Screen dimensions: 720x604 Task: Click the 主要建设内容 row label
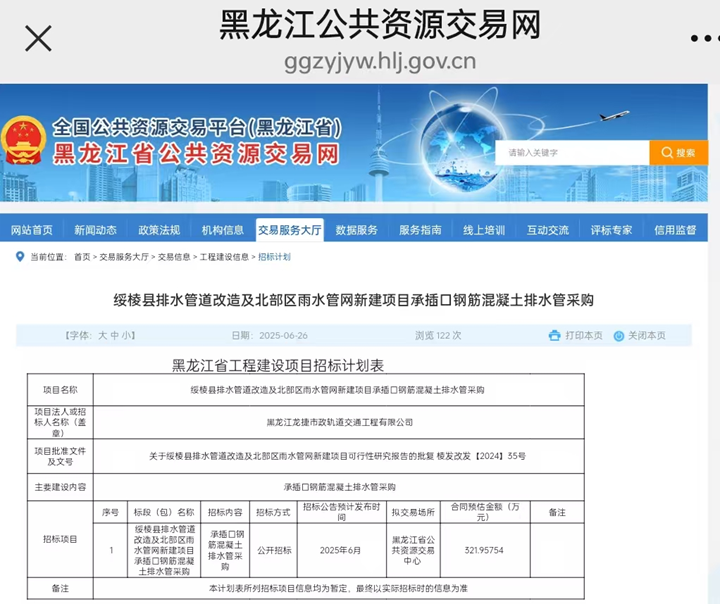pyautogui.click(x=60, y=487)
